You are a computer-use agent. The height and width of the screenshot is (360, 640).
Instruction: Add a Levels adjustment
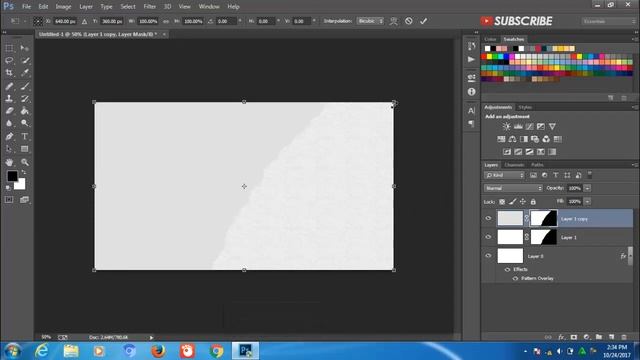(x=518, y=127)
